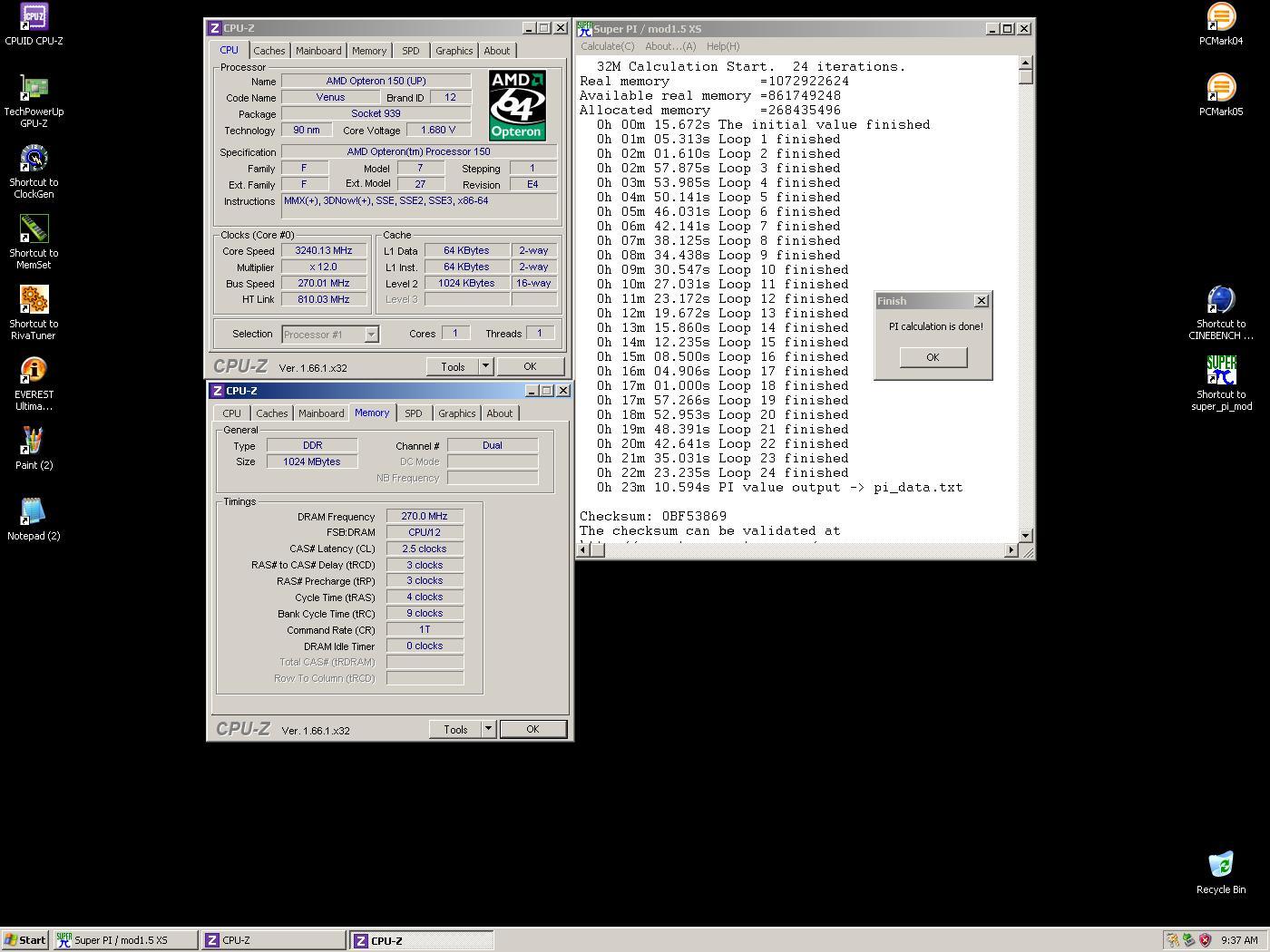Switch to SPD tab in lower CPU-Z window

click(x=414, y=413)
